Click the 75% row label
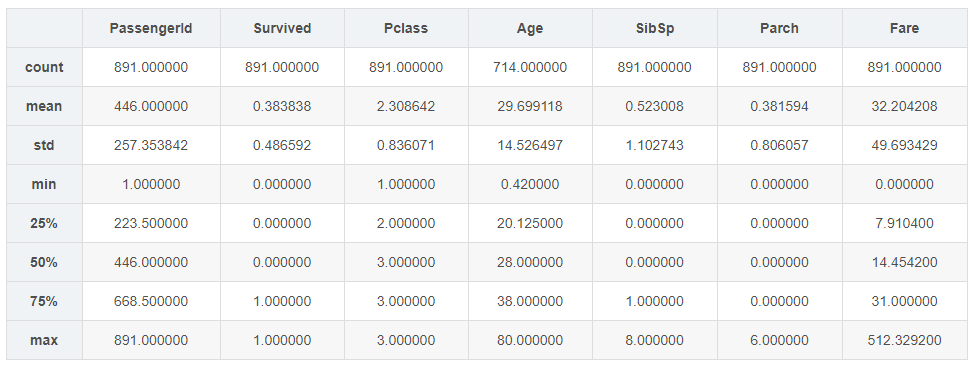This screenshot has height=369, width=979. (44, 301)
